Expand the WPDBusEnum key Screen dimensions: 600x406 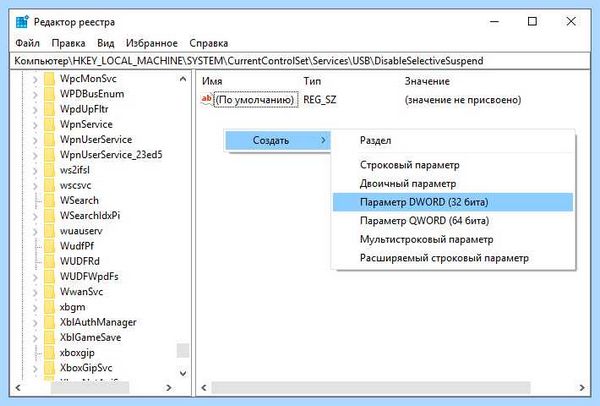click(35, 95)
